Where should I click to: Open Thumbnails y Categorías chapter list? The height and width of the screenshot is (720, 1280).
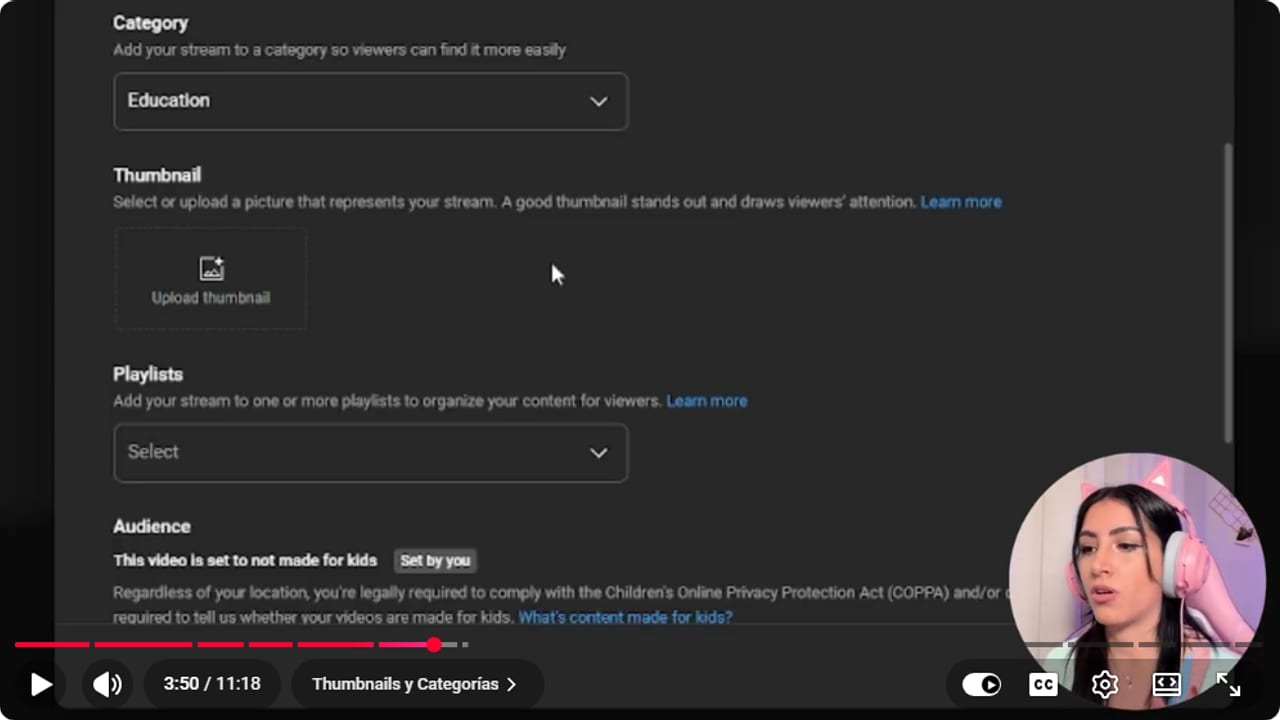point(415,684)
